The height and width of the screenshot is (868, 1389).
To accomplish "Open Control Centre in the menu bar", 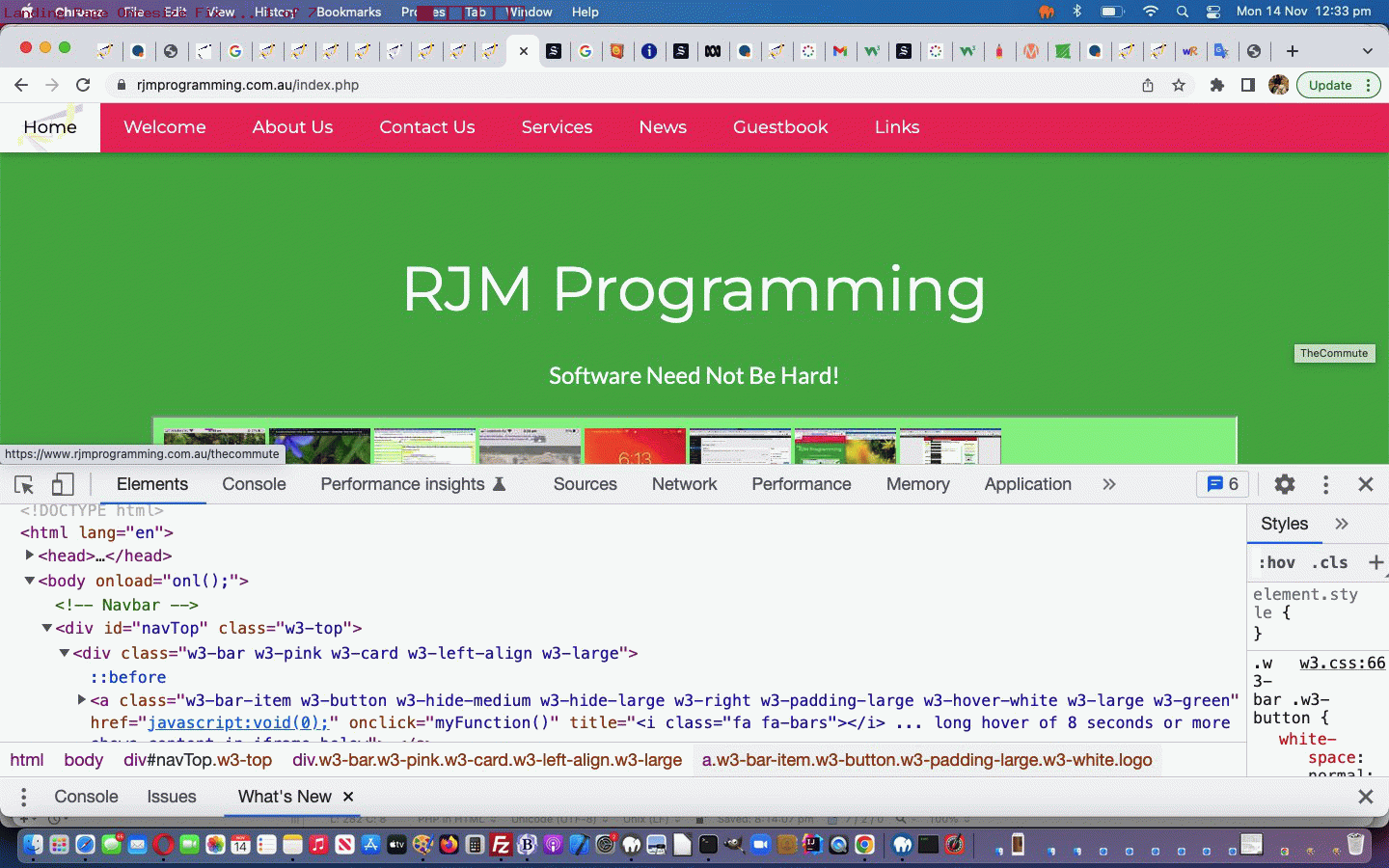I will point(1213,12).
